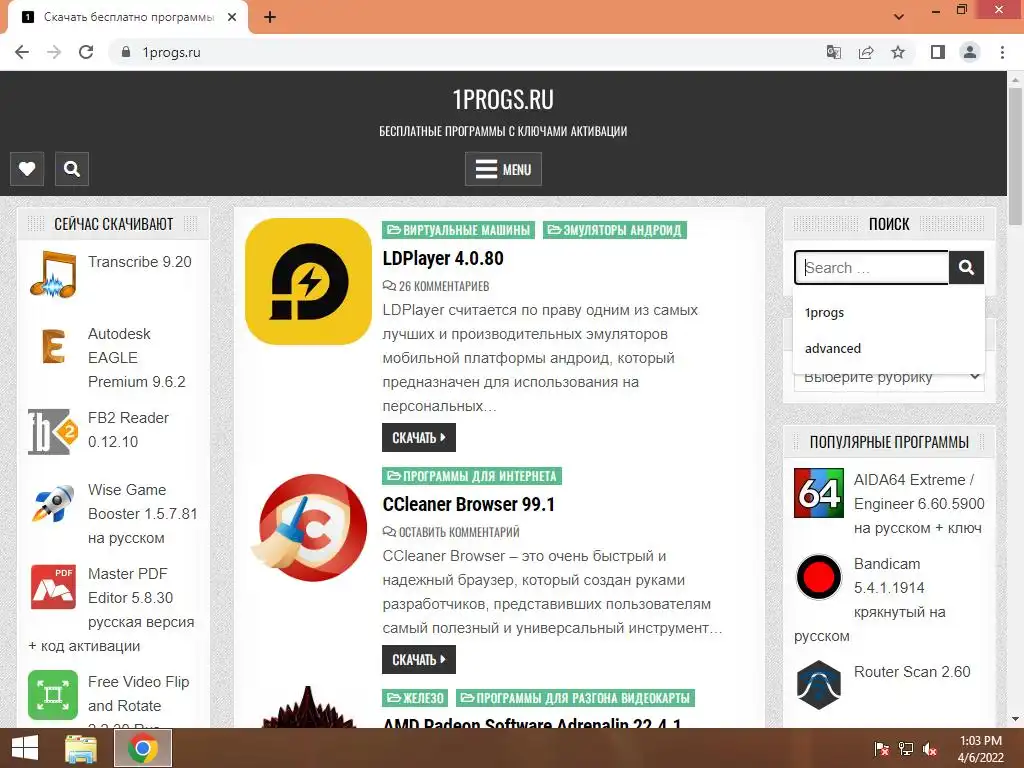
Task: Click the muted volume tray icon
Action: [930, 749]
